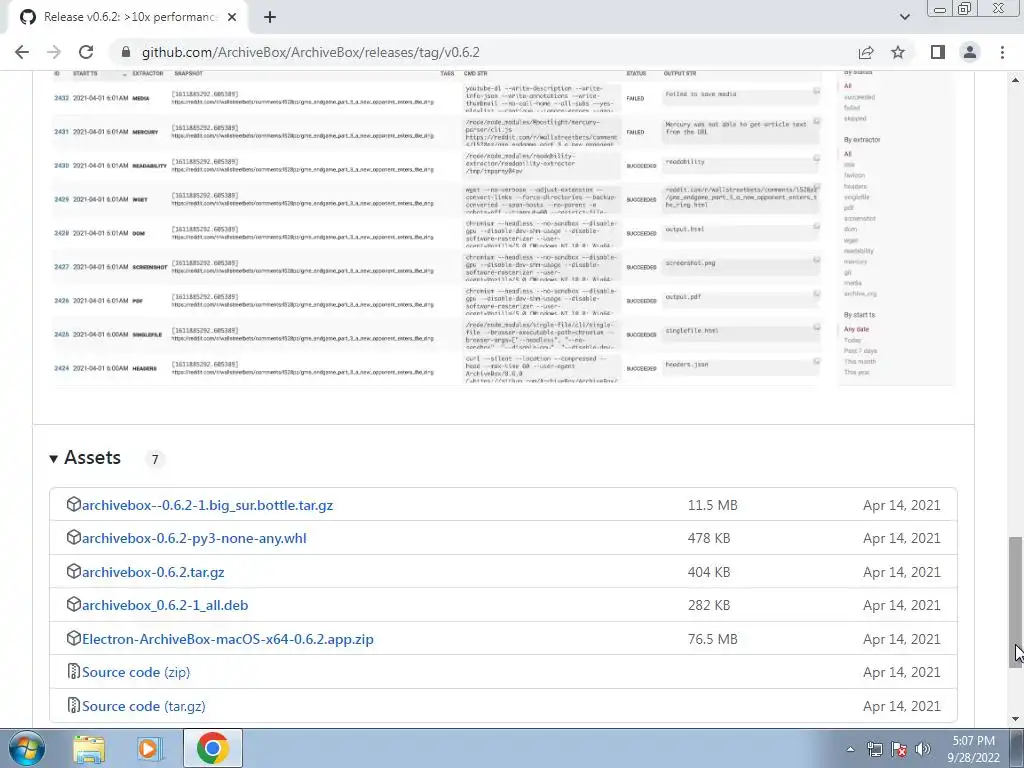Click the 11.5 MB file size
This screenshot has height=768, width=1024.
click(x=712, y=505)
